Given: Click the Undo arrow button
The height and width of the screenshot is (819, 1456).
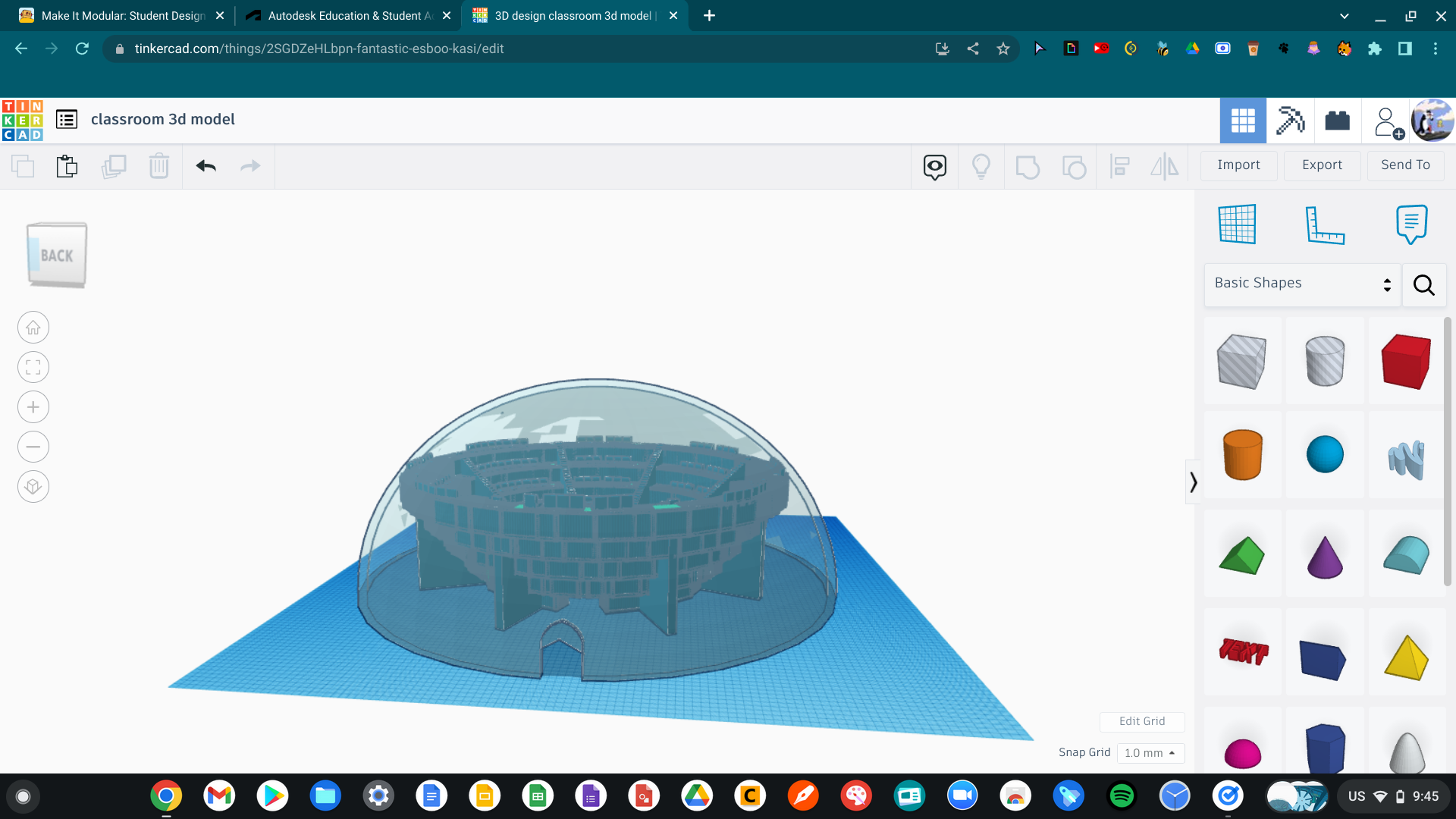Looking at the screenshot, I should [206, 165].
